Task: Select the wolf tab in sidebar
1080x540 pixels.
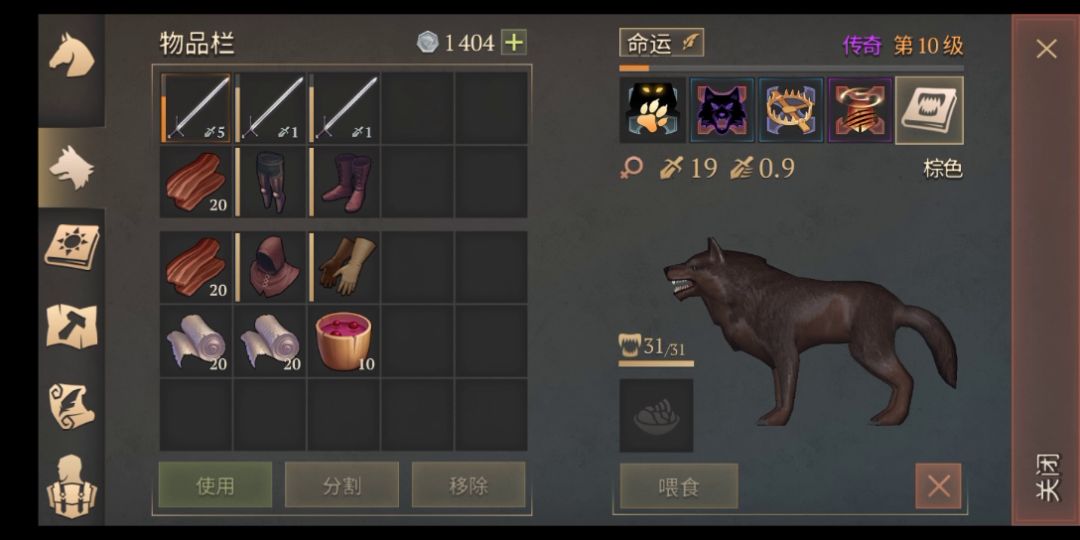Action: click(x=72, y=167)
